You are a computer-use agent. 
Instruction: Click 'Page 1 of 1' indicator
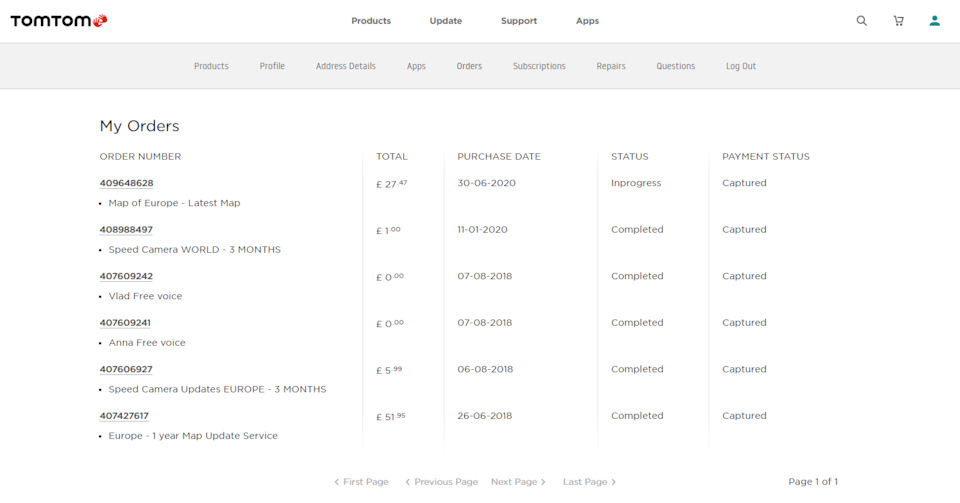(813, 482)
